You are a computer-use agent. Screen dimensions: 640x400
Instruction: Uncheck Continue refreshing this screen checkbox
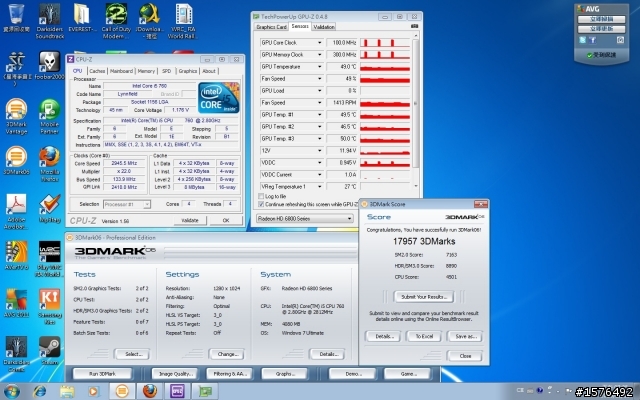[261, 204]
